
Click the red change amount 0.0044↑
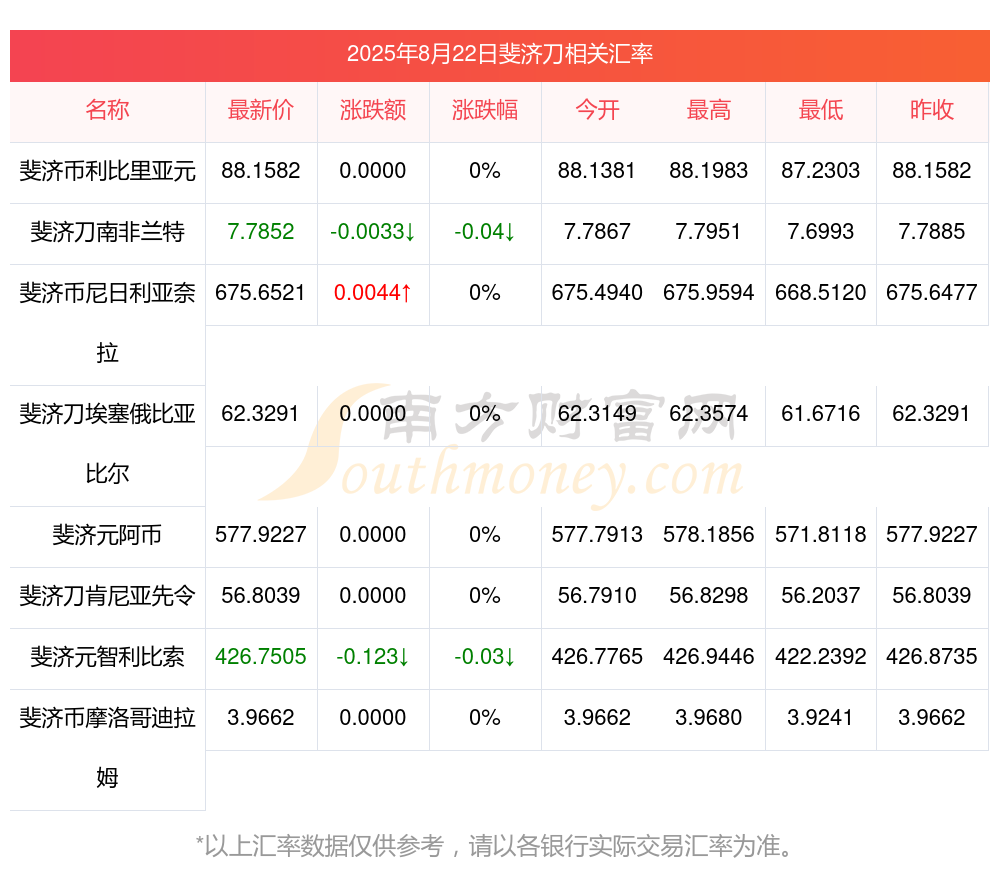pos(373,293)
